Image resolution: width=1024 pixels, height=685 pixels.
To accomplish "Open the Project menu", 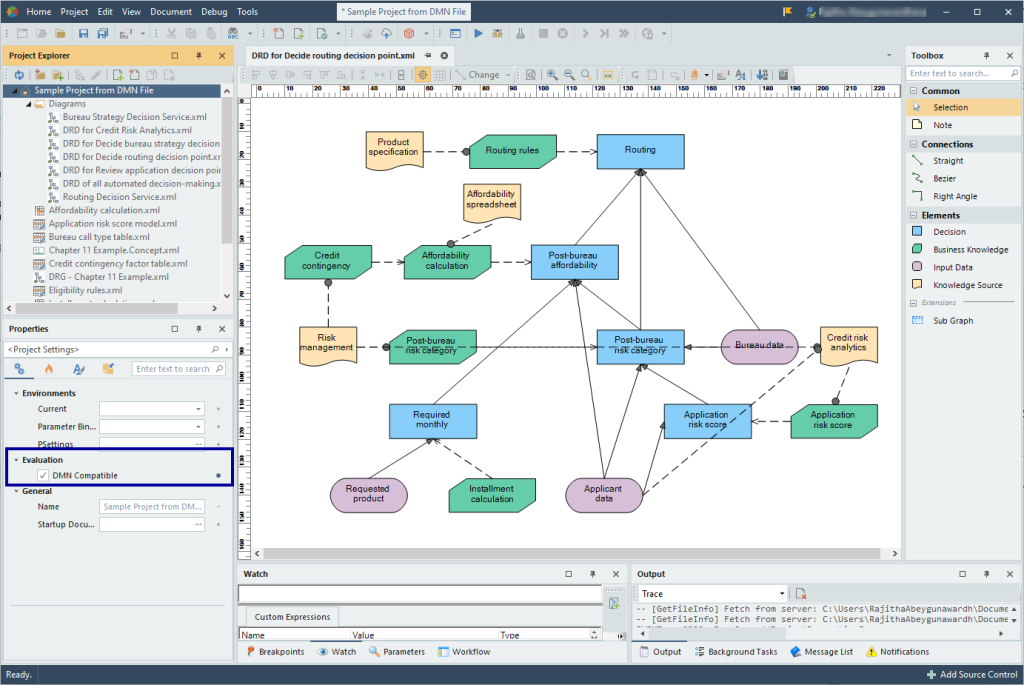I will point(74,12).
